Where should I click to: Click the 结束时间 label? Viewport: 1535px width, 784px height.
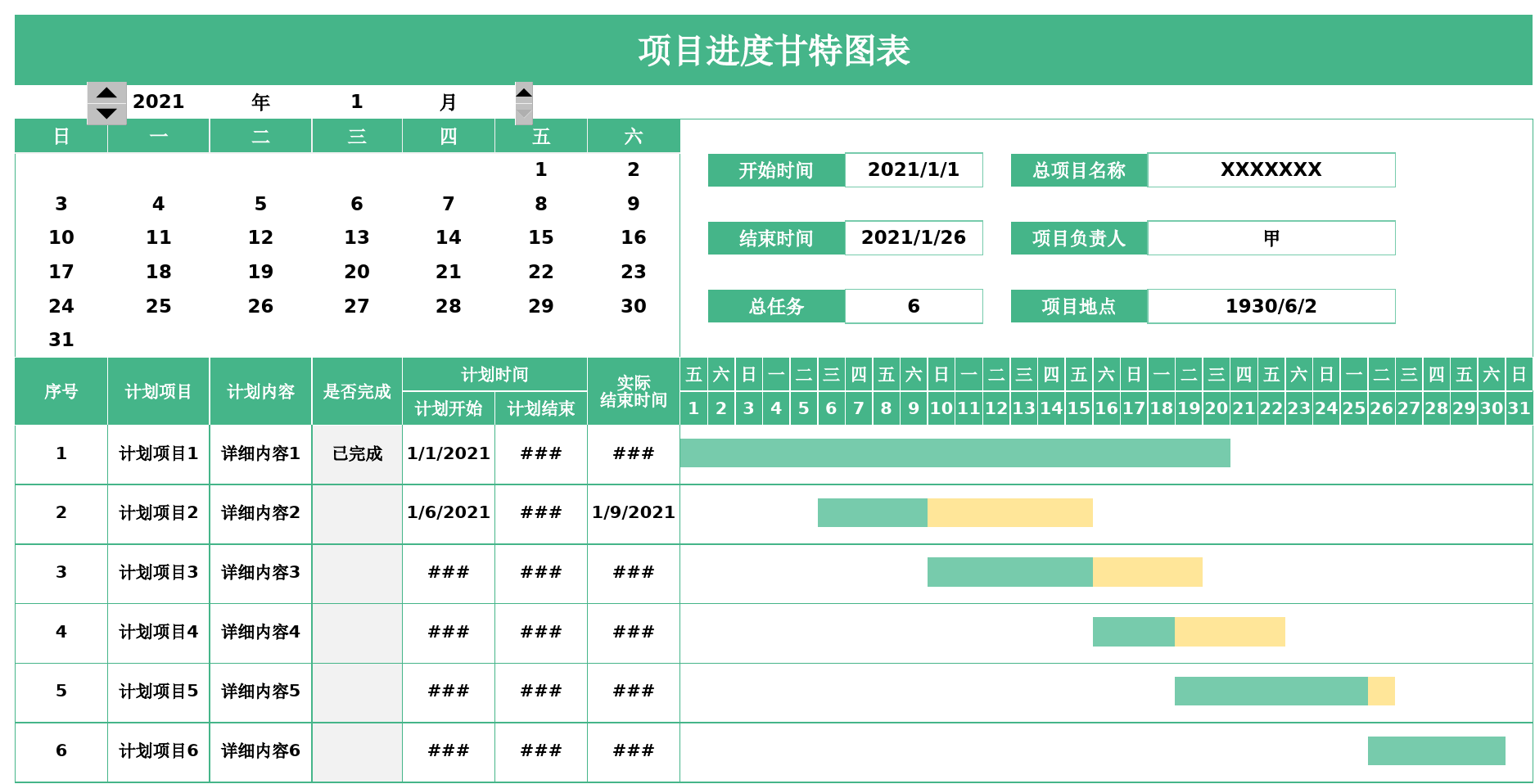click(x=776, y=238)
